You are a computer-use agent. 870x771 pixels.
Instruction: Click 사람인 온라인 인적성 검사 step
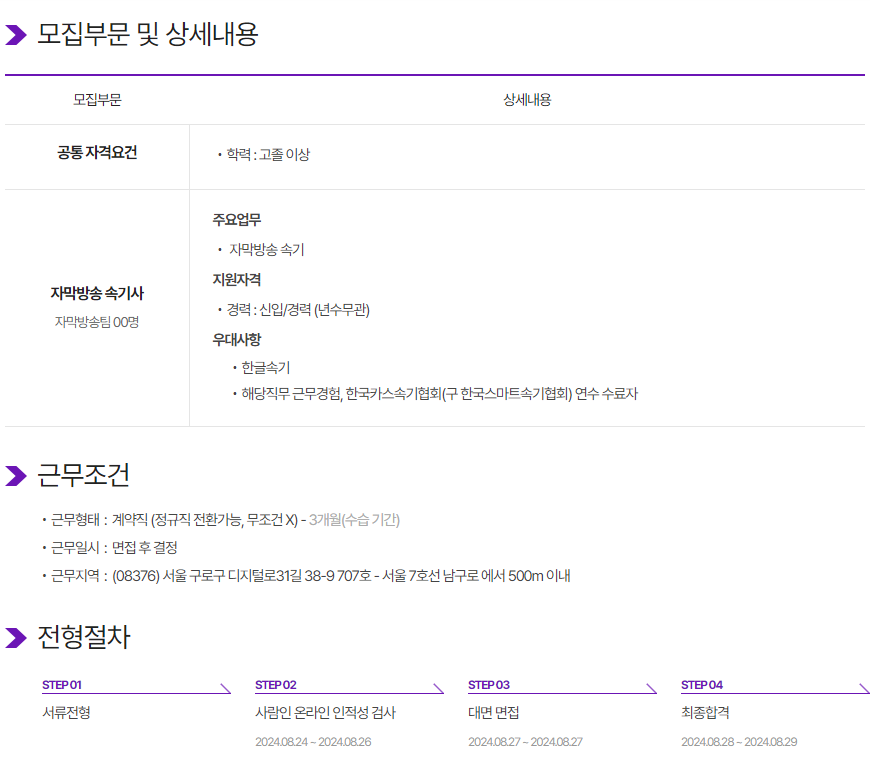(325, 713)
